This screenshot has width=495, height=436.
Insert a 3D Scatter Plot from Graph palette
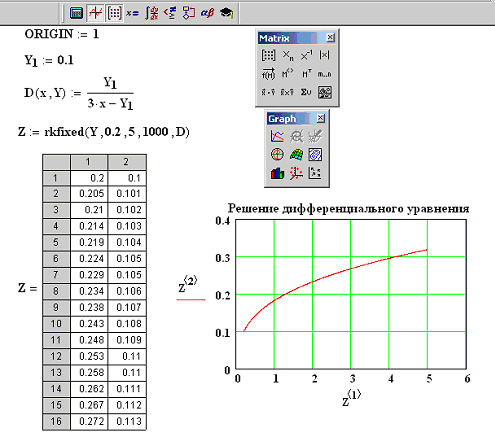click(x=296, y=173)
